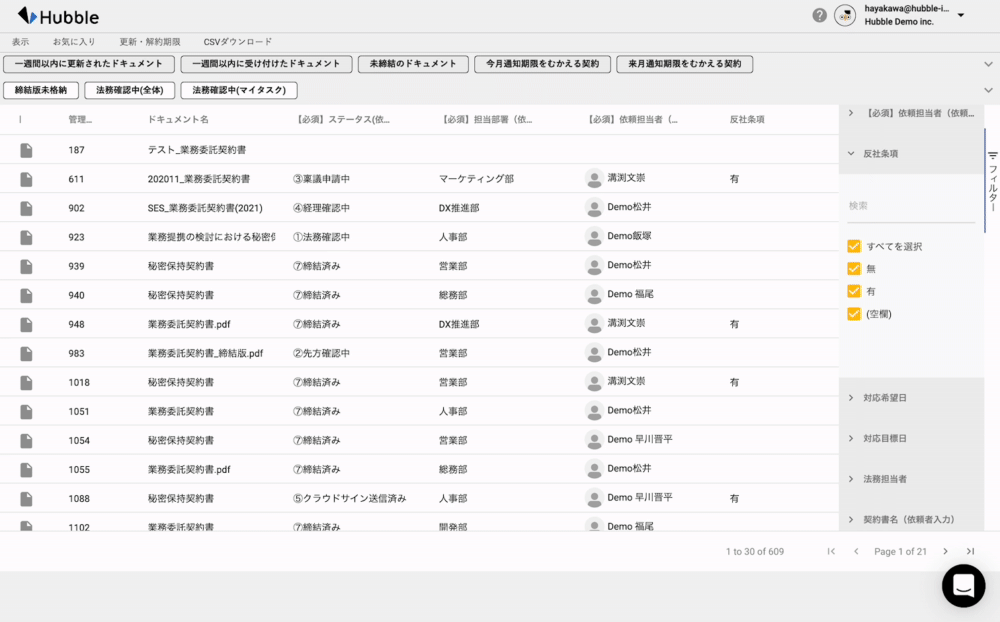
Task: Click document icon for row 611
Action: pos(26,179)
